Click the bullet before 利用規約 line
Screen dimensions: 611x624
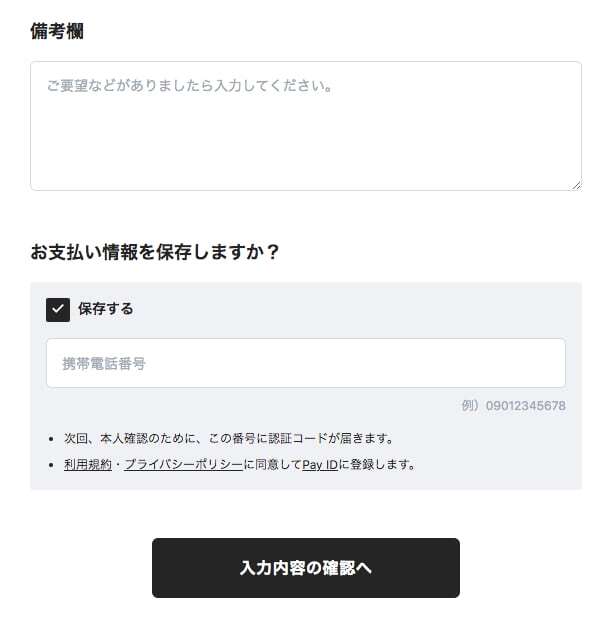(51, 466)
